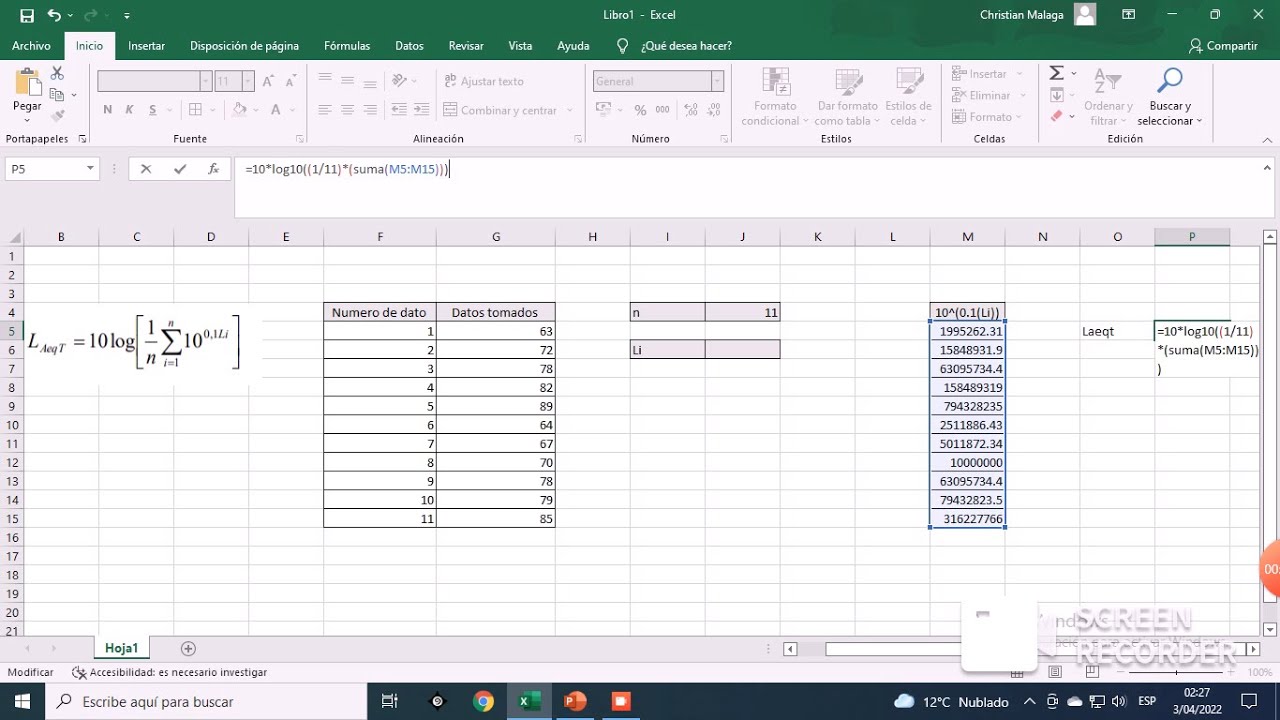Click the Pegar clipboard icon
This screenshot has height=720, width=1280.
pyautogui.click(x=27, y=84)
